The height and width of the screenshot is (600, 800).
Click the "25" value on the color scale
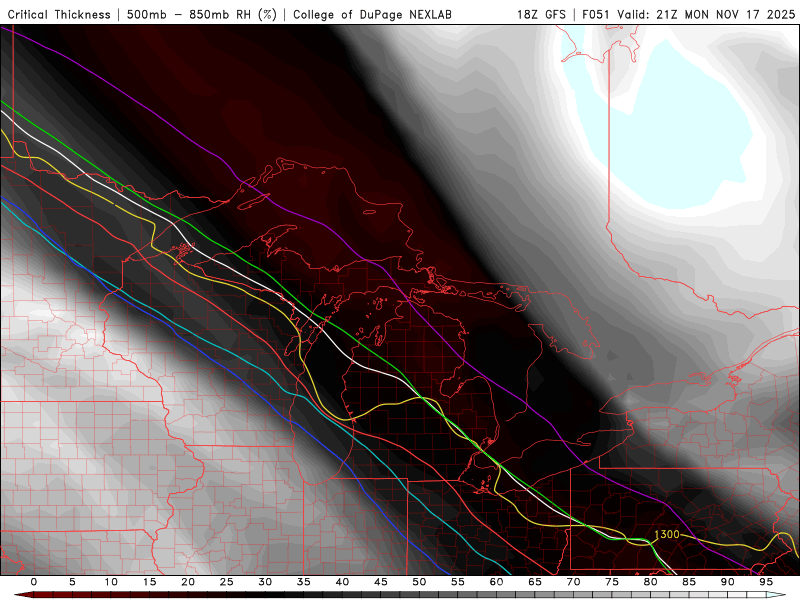[x=227, y=582]
